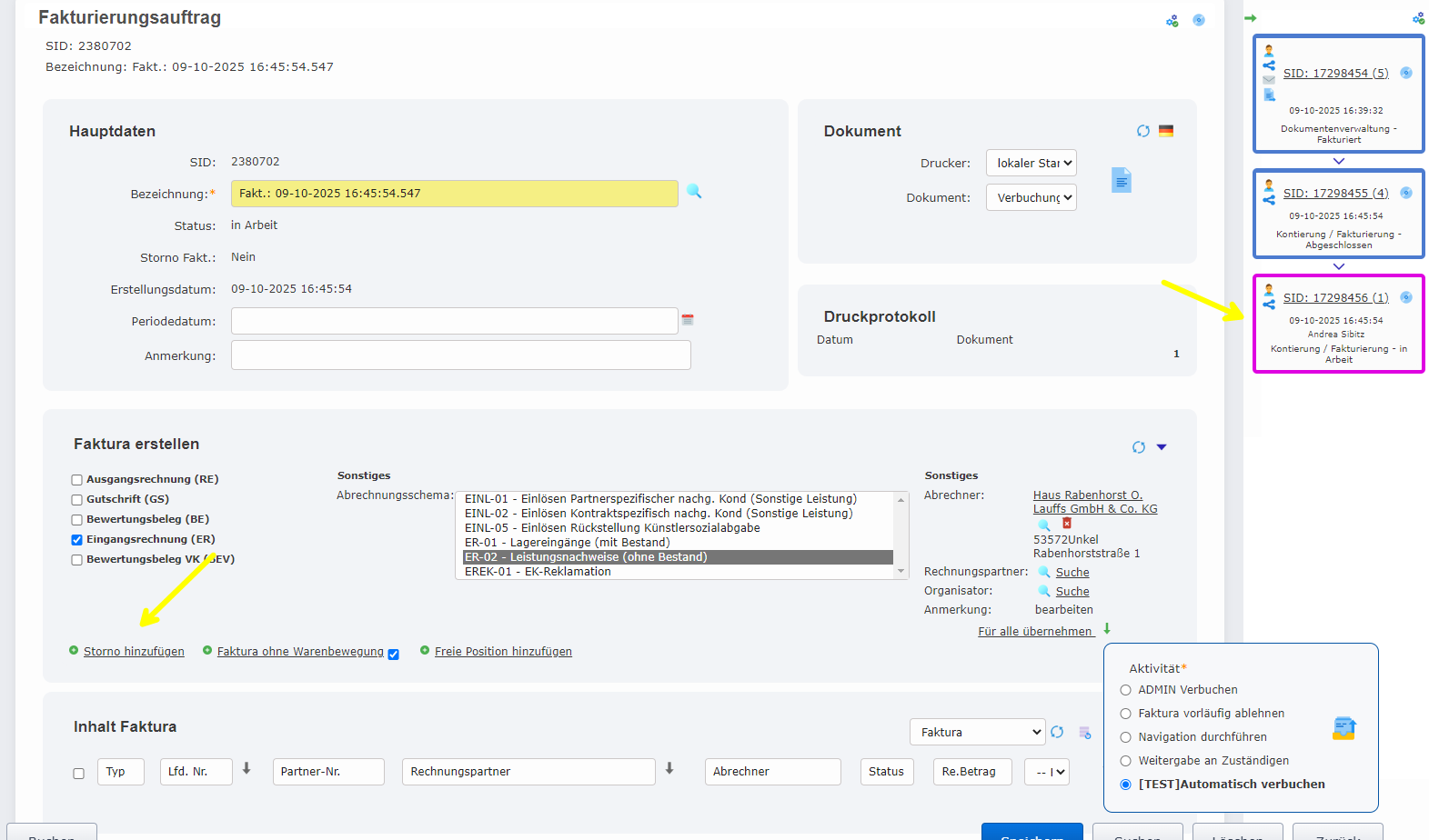Refresh the Inhalt Faktura list
The width and height of the screenshot is (1429, 840).
click(x=1057, y=732)
